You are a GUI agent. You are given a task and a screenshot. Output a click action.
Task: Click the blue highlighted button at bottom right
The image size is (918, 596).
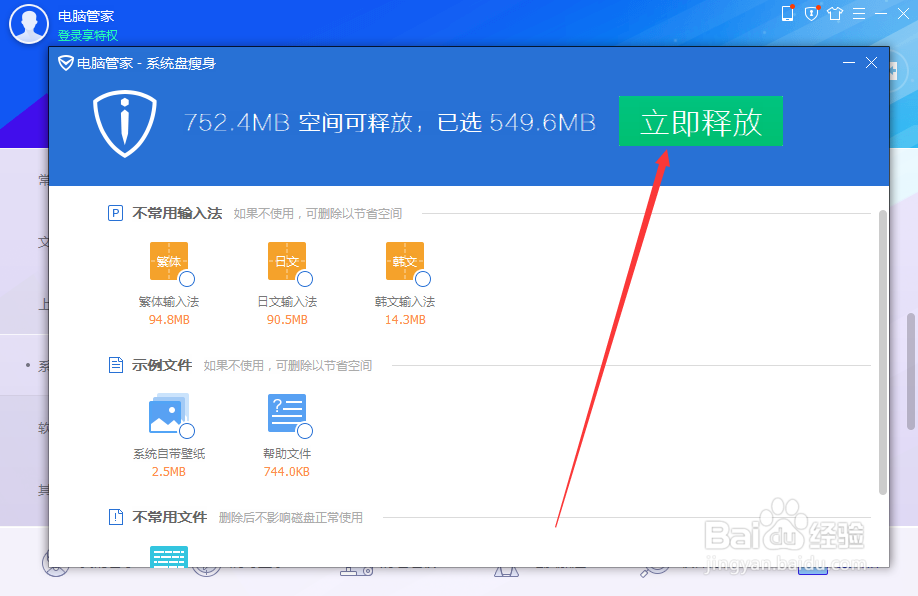(813, 571)
